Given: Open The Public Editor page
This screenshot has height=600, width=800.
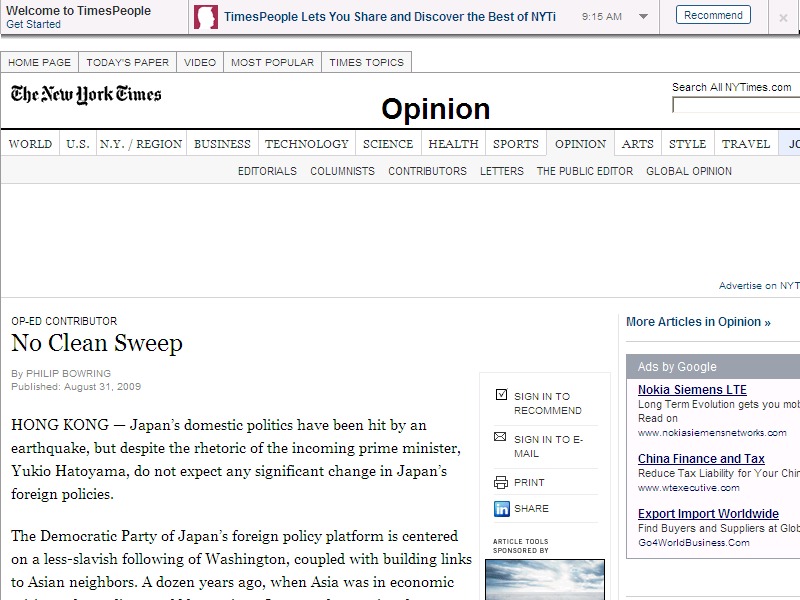Looking at the screenshot, I should coord(585,171).
